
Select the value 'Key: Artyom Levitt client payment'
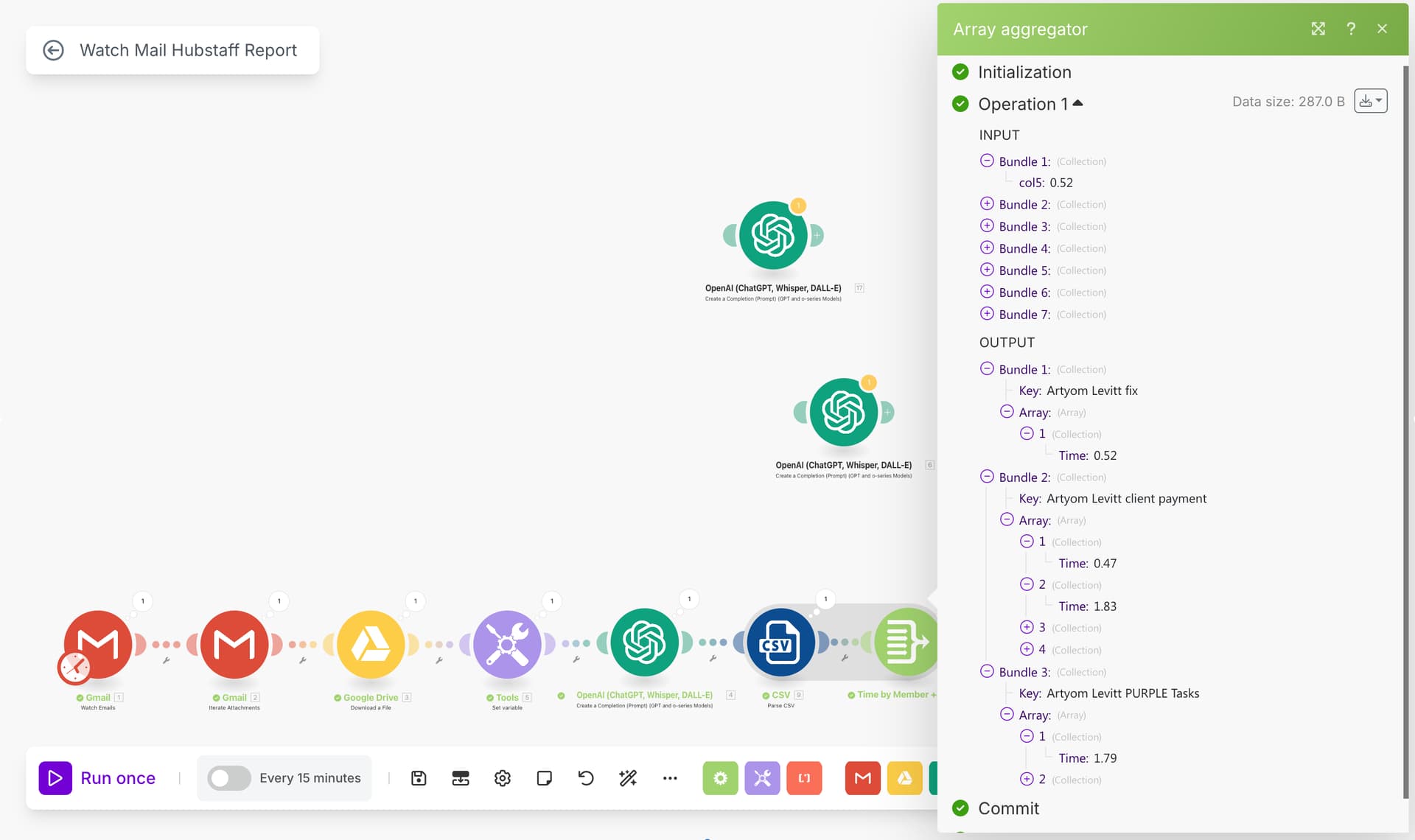[1113, 499]
